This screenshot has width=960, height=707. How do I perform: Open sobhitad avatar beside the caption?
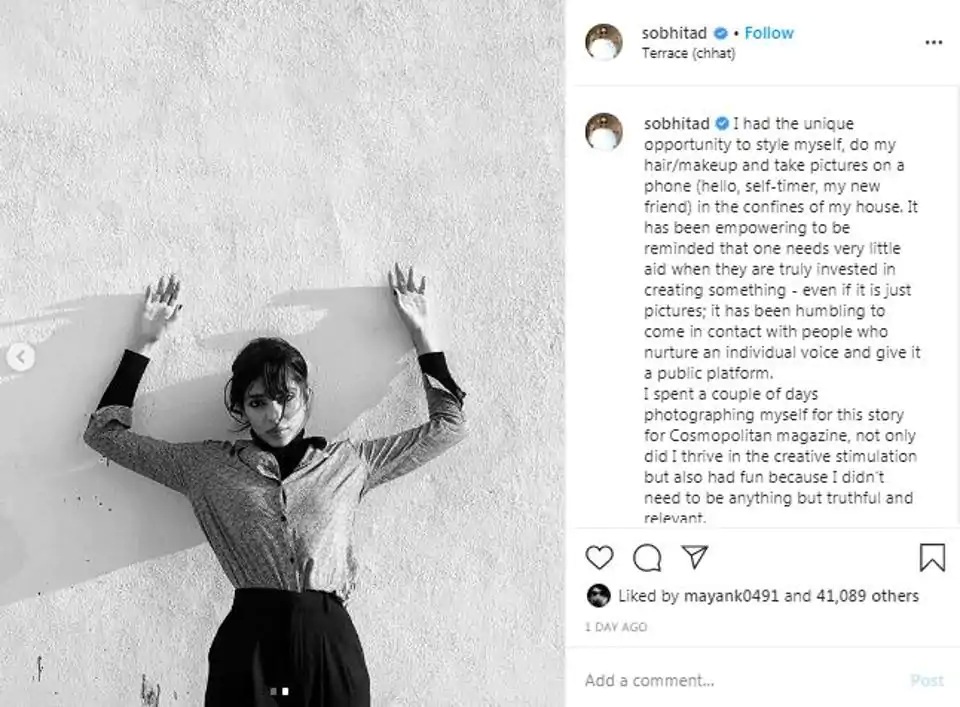coord(604,132)
